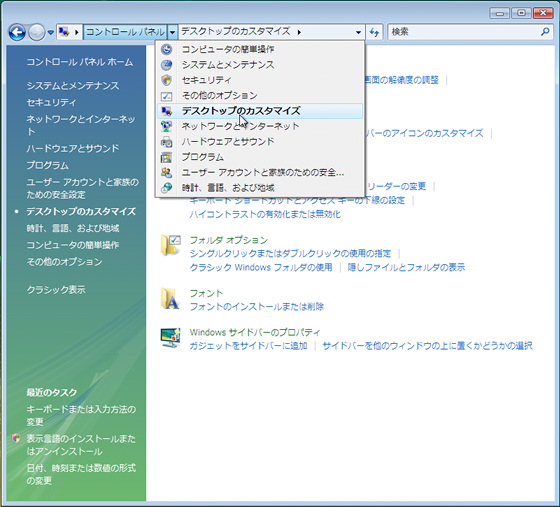Expand arrow after デスクトップのカスタマイズ breadcrumb
This screenshot has height=507, width=560.
[x=299, y=32]
